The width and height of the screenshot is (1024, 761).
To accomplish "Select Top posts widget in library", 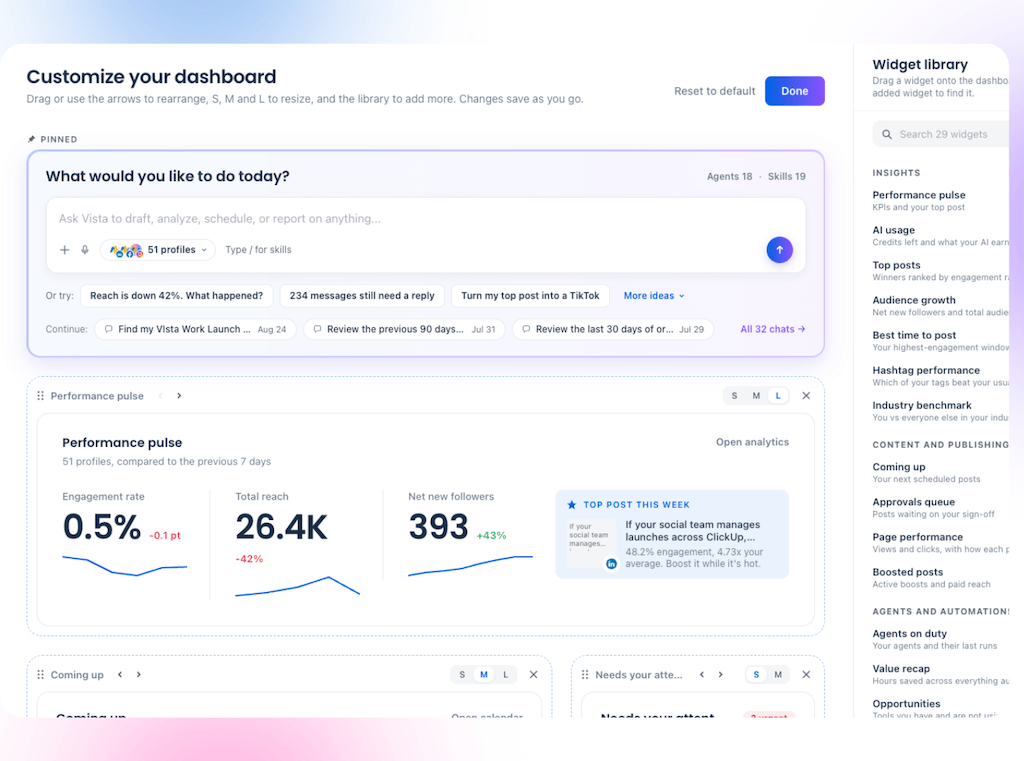I will pyautogui.click(x=940, y=271).
